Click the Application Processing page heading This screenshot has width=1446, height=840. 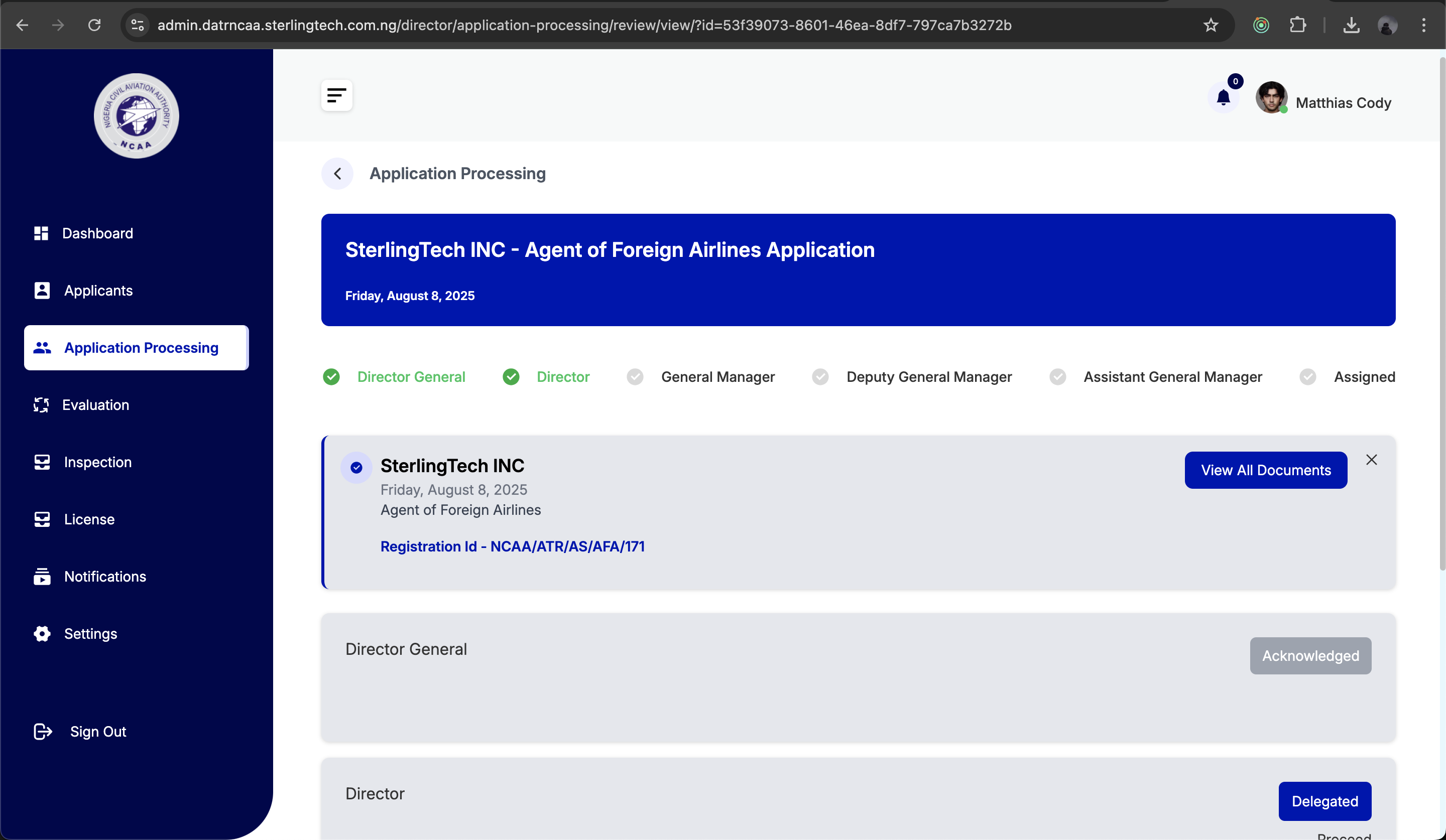457,173
